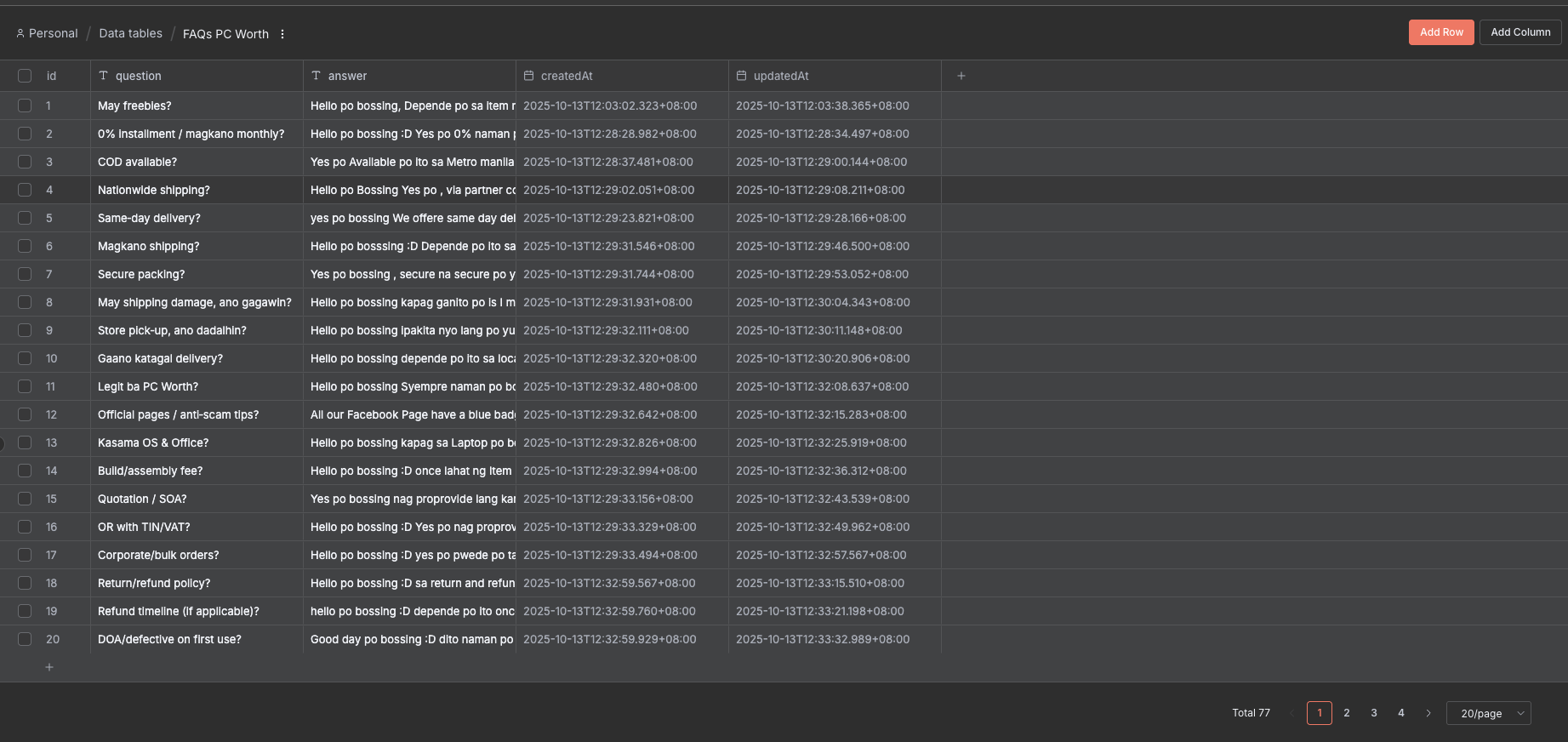The height and width of the screenshot is (742, 1568).
Task: Click the id column header
Action: tap(51, 76)
